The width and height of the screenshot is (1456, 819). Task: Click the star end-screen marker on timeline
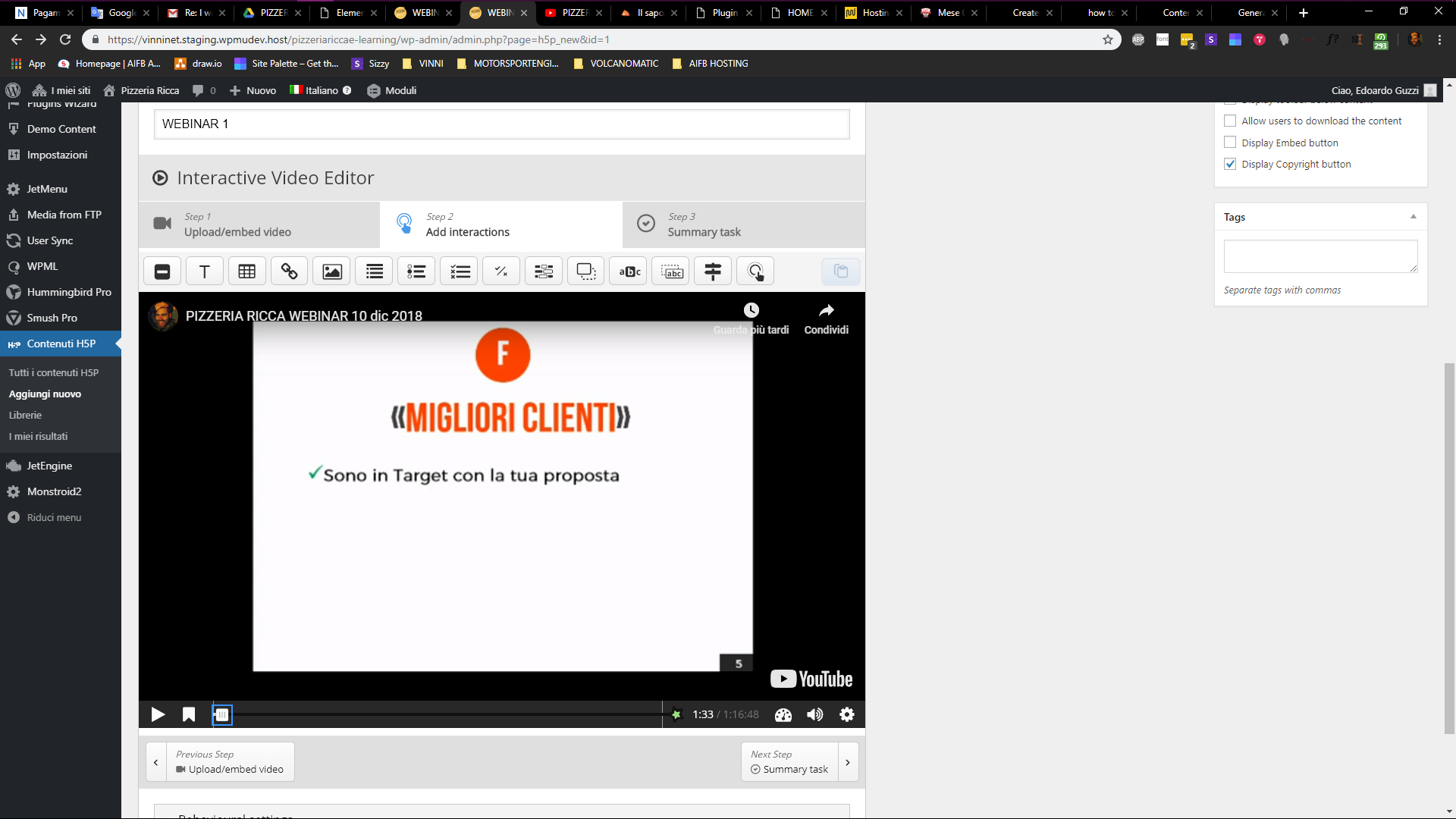[676, 714]
